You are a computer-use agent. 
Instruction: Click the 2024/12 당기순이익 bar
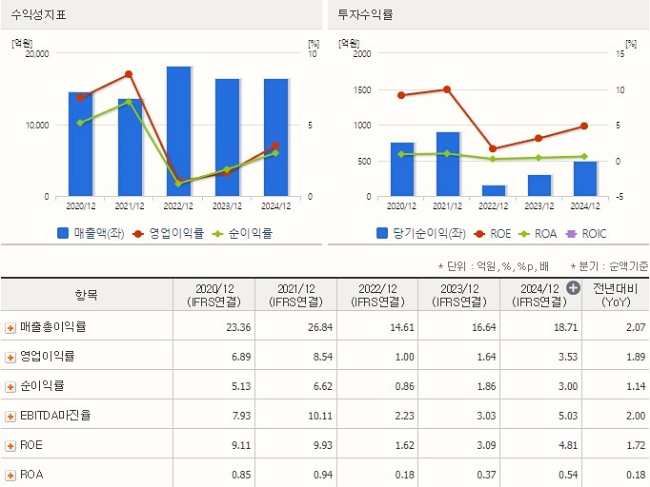point(585,179)
